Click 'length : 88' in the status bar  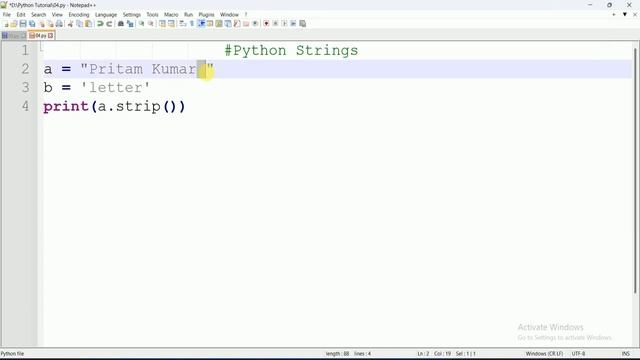coord(337,353)
